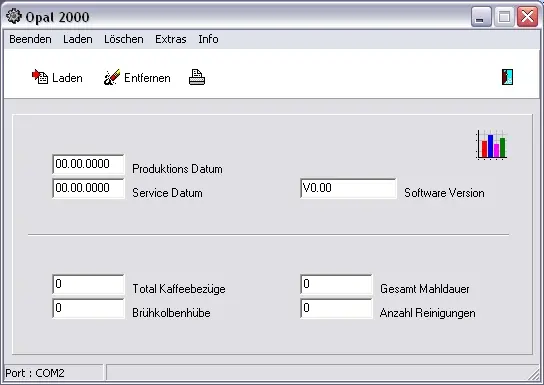The image size is (544, 385).
Task: Click the Entfernen eraser toolbar icon
Action: [x=112, y=77]
